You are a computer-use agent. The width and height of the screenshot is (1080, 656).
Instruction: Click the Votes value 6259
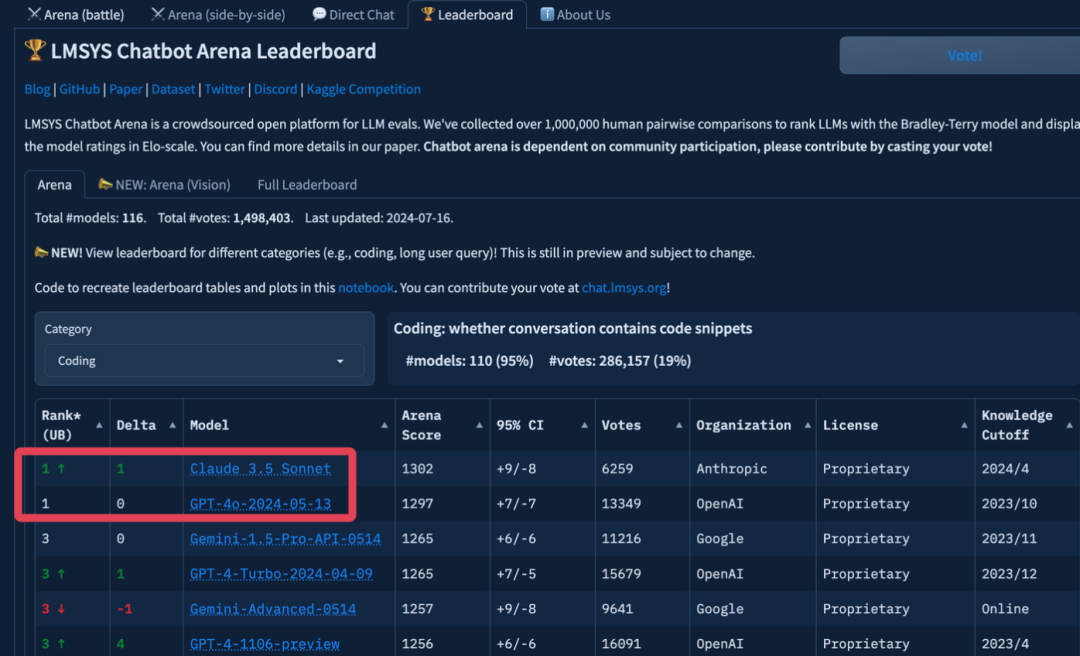click(617, 469)
